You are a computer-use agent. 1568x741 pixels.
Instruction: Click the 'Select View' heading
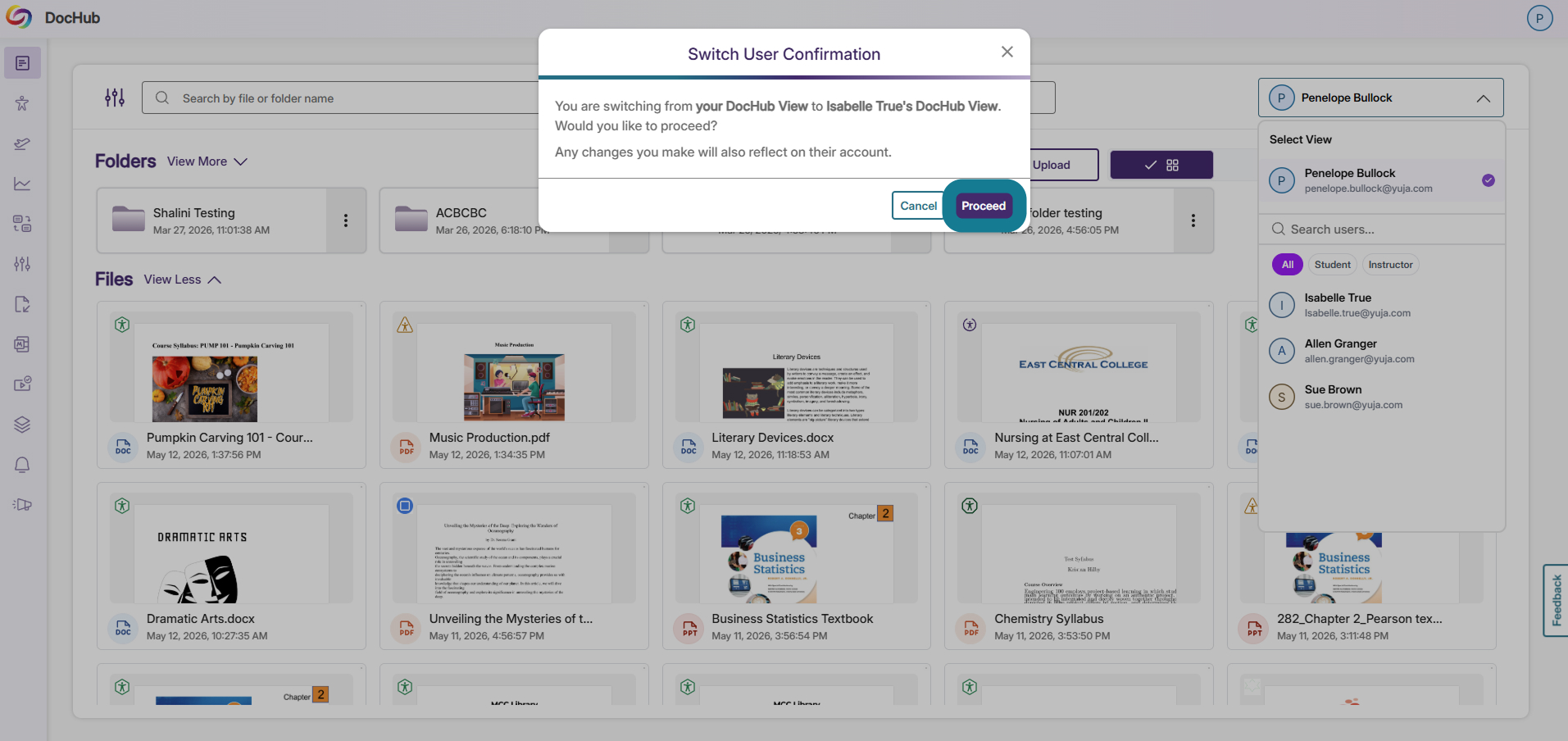[1300, 139]
